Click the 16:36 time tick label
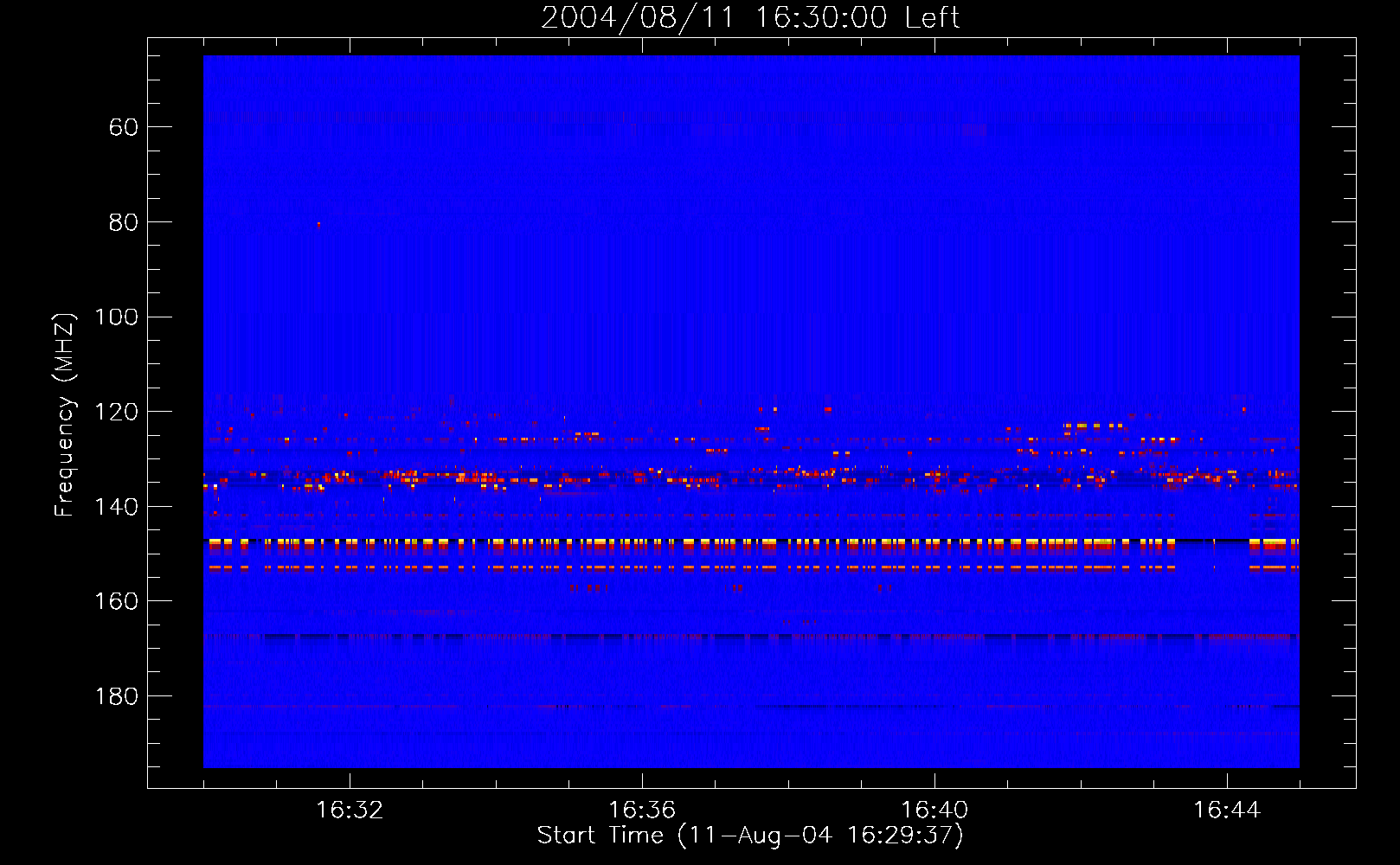Screen dimensions: 1400x865 point(642,810)
